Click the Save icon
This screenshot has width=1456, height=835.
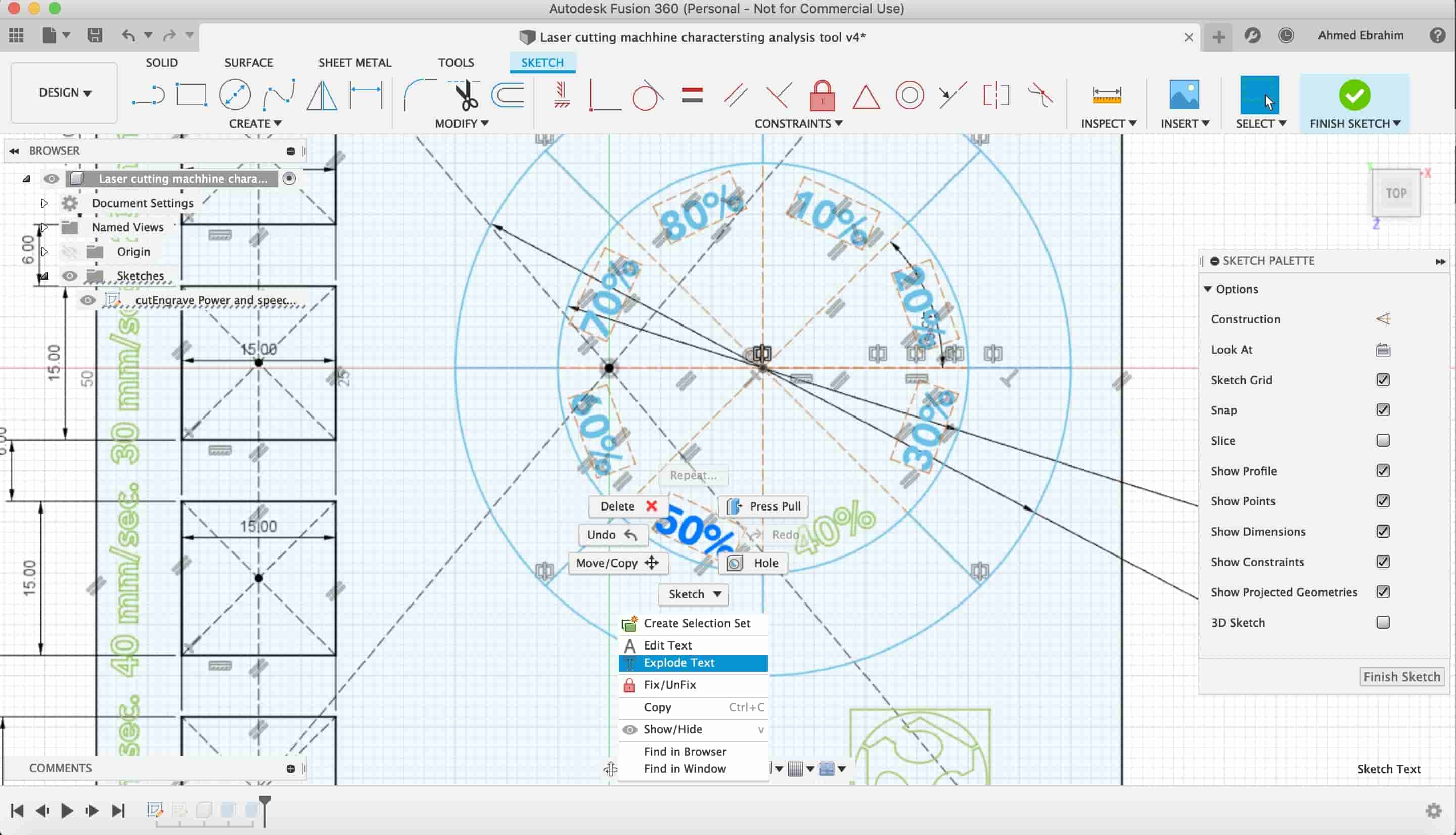95,35
